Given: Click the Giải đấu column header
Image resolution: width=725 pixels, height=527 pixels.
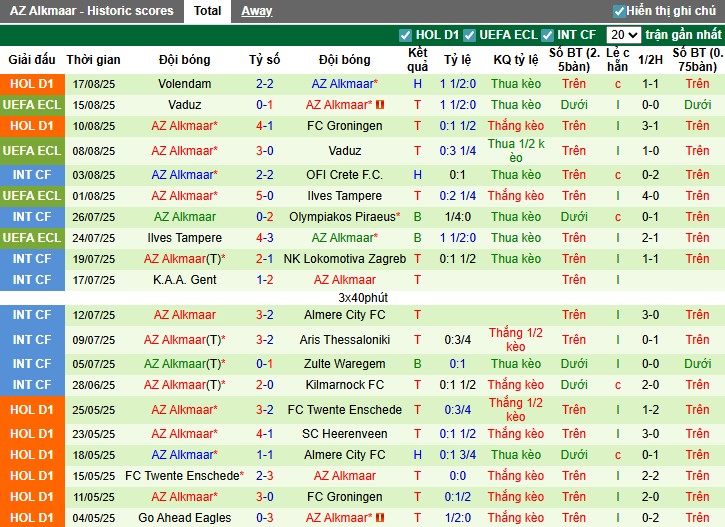Looking at the screenshot, I should coord(32,60).
